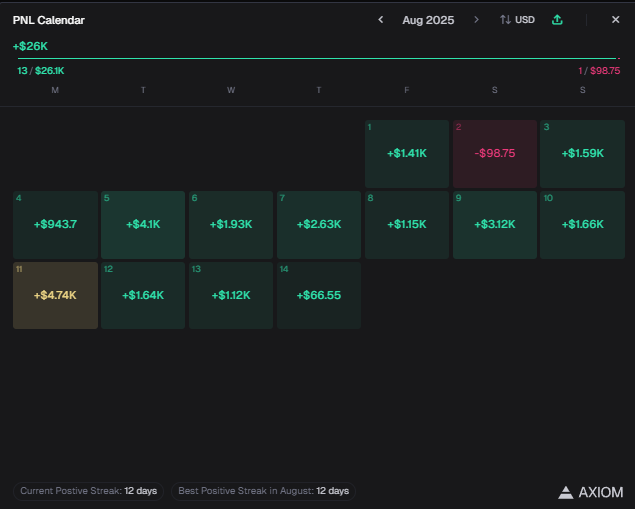Image resolution: width=635 pixels, height=509 pixels.
Task: Select August 5 cell showing +$4.1K
Action: (x=143, y=225)
